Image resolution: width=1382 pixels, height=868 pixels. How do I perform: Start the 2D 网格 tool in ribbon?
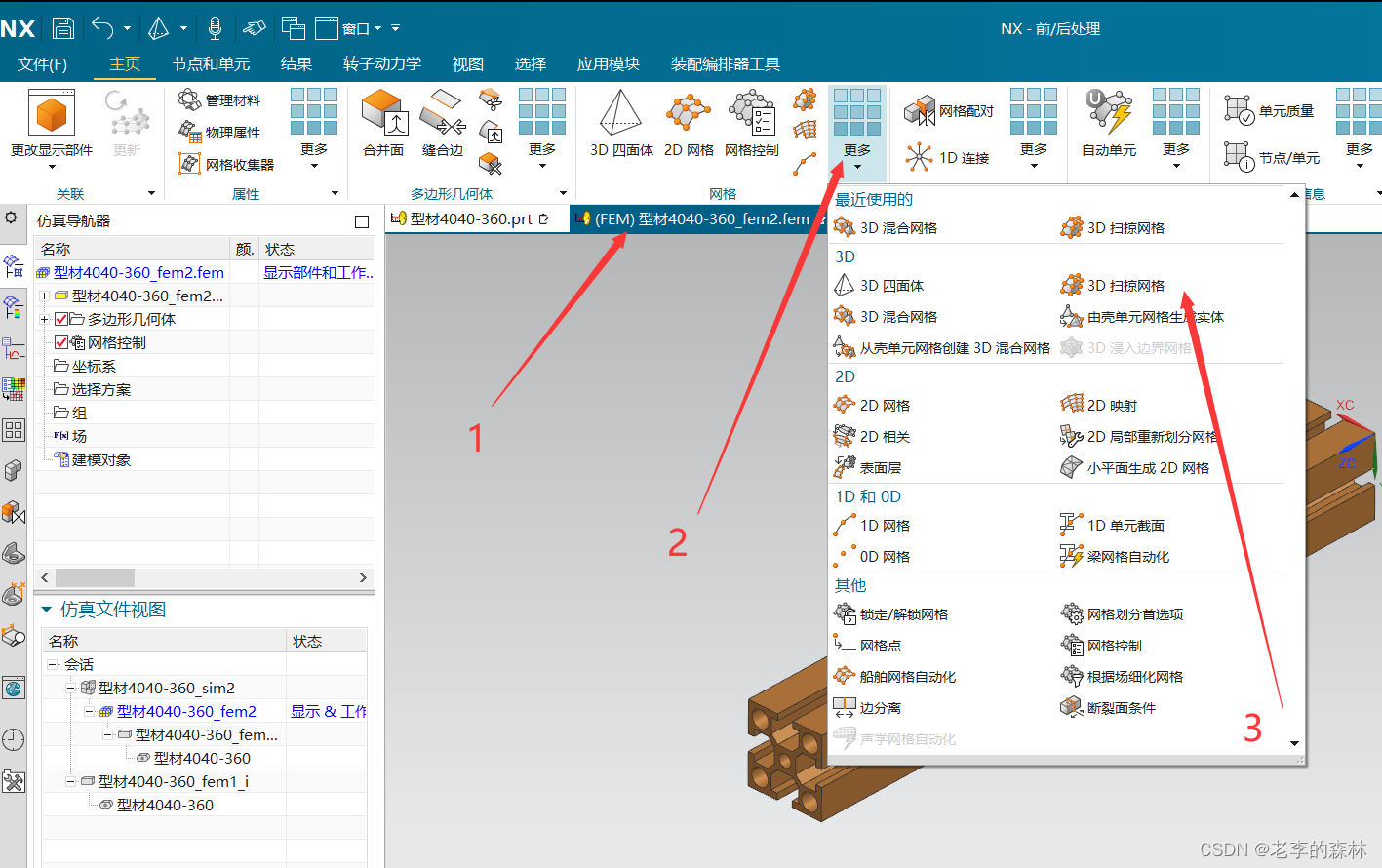(689, 124)
